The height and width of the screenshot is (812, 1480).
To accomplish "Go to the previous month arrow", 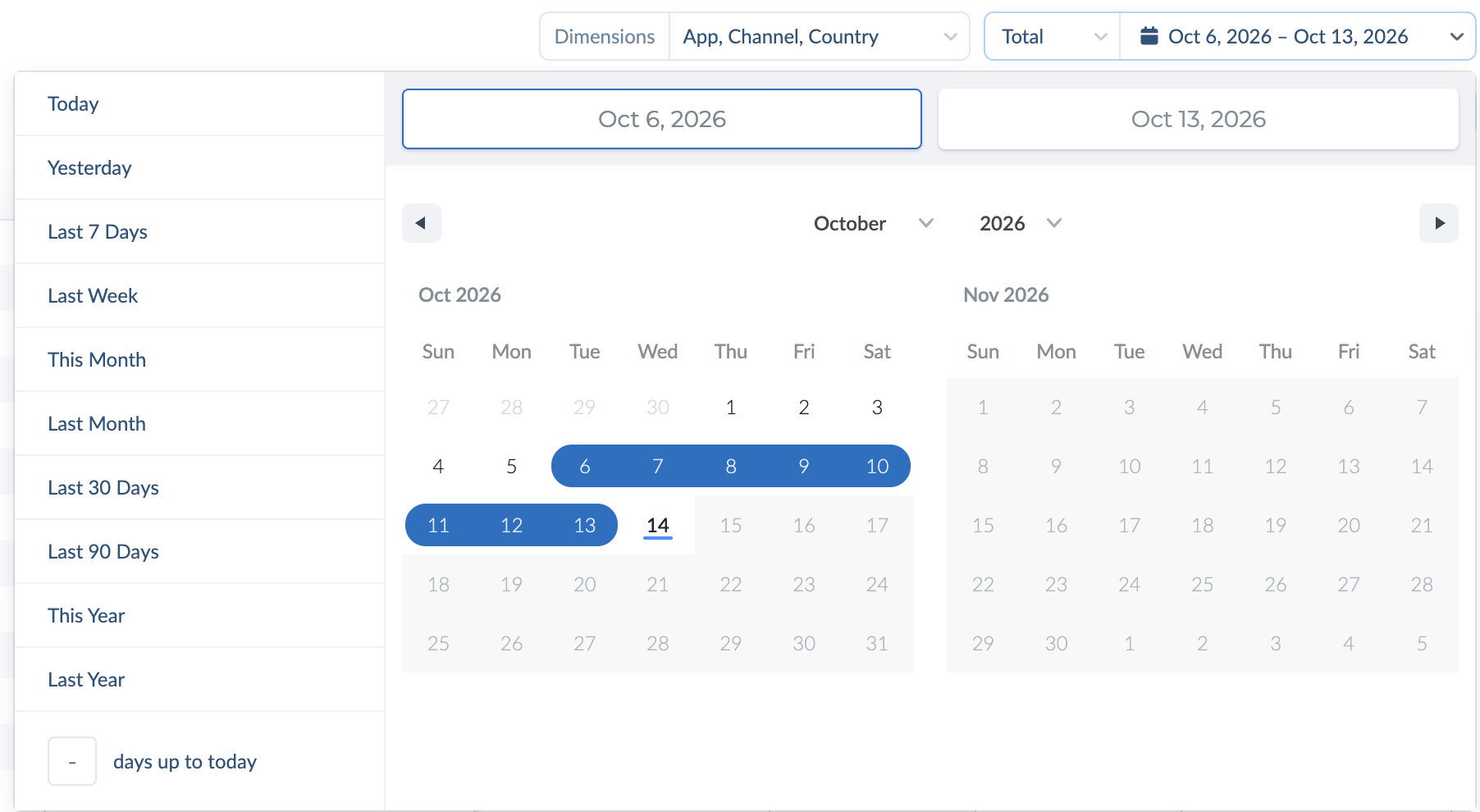I will (421, 223).
